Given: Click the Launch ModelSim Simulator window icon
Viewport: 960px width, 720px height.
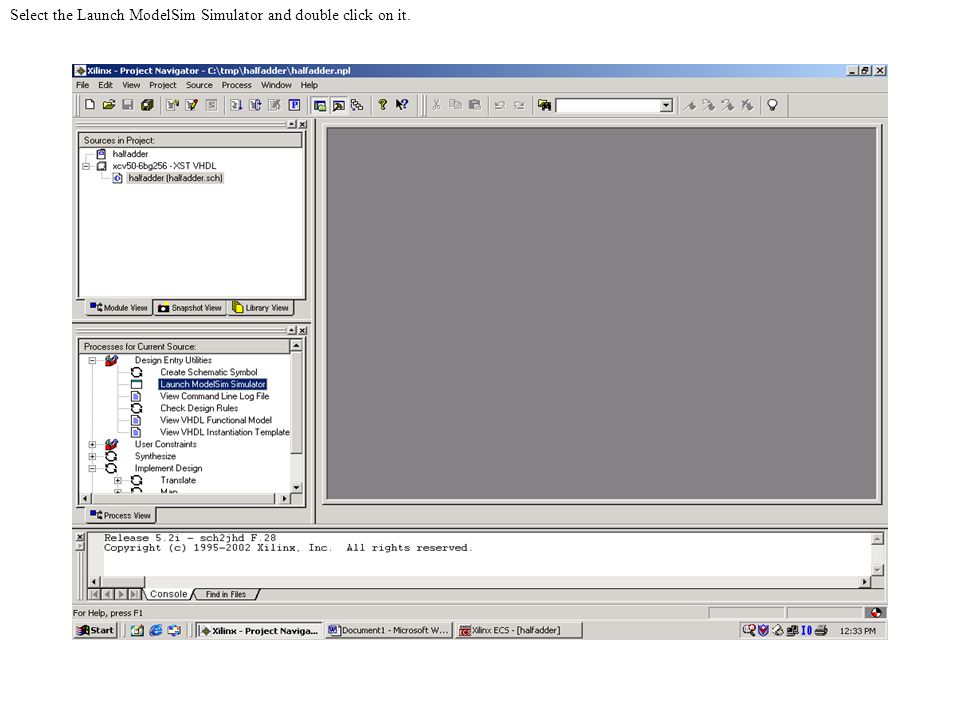Looking at the screenshot, I should coord(137,384).
